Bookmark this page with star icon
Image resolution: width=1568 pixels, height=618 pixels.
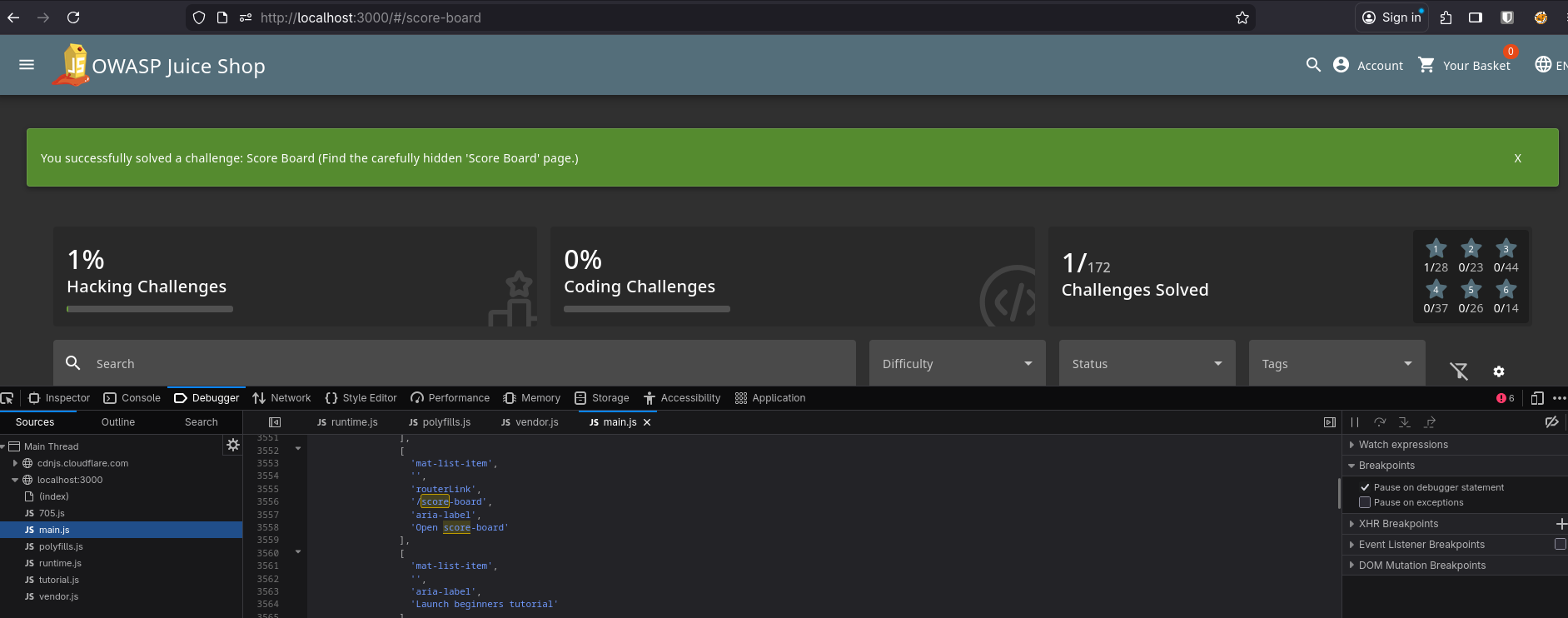[1242, 17]
